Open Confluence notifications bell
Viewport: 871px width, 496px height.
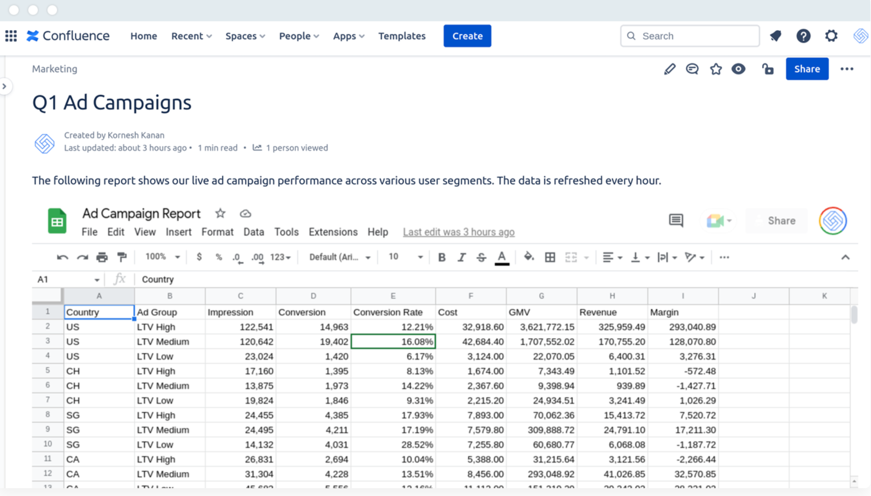coord(776,36)
